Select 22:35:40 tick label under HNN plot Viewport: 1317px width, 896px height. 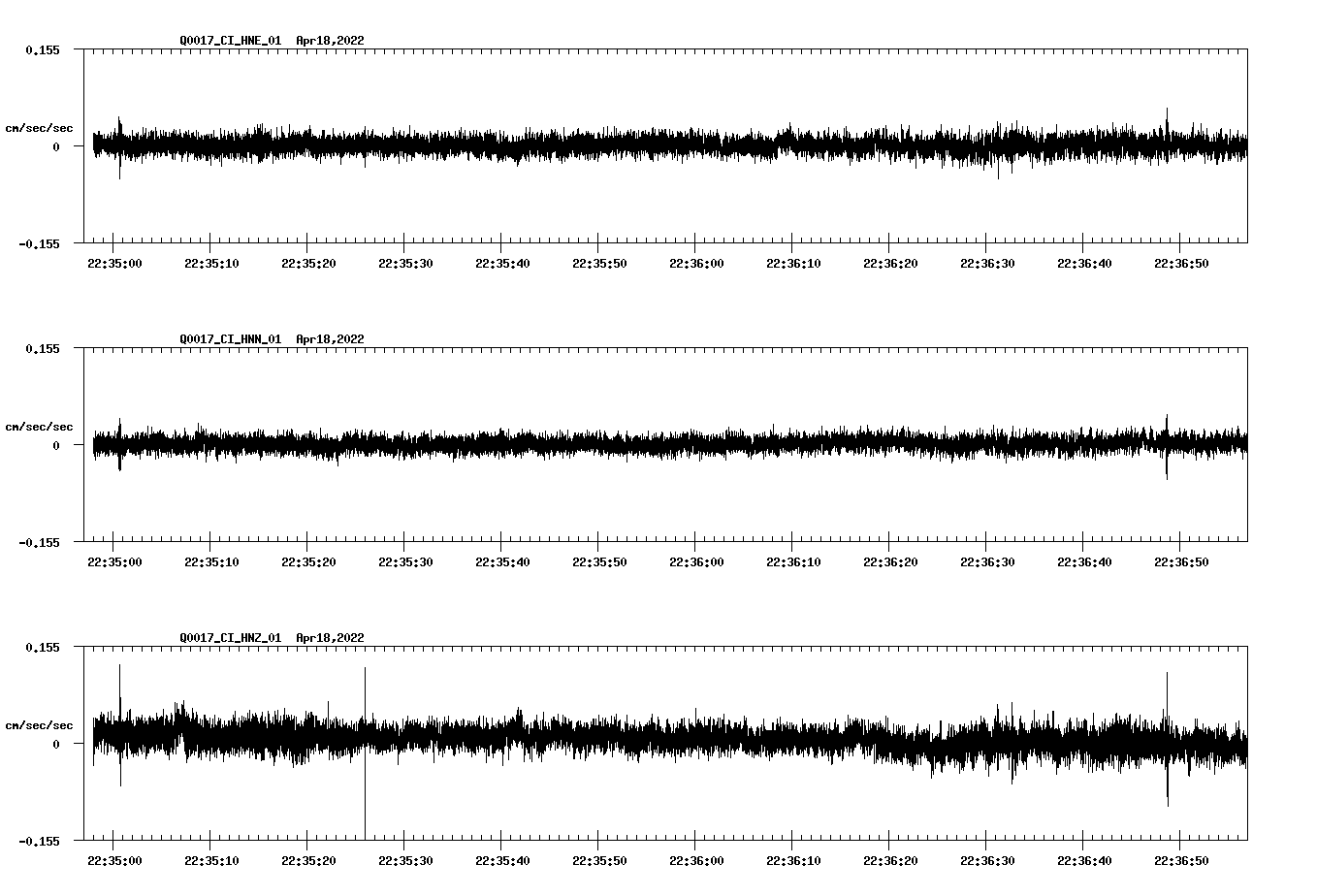(502, 561)
